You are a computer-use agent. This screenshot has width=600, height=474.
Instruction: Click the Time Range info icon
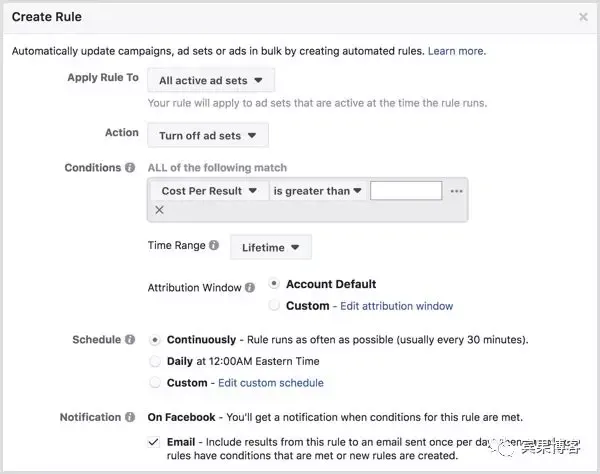tap(214, 245)
